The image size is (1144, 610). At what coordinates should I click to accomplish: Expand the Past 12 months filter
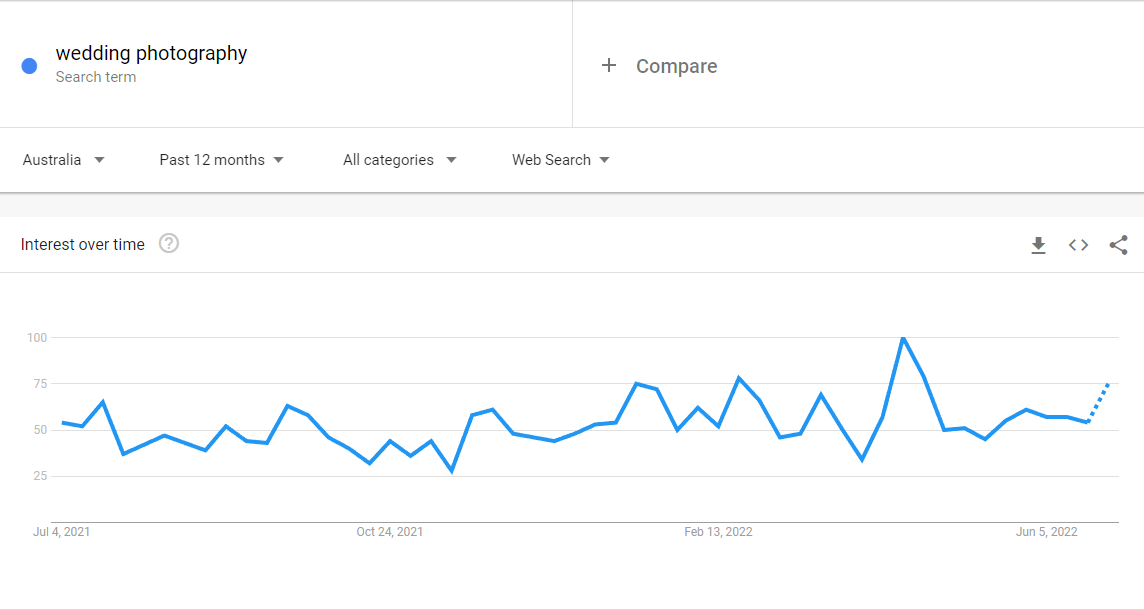click(x=222, y=160)
